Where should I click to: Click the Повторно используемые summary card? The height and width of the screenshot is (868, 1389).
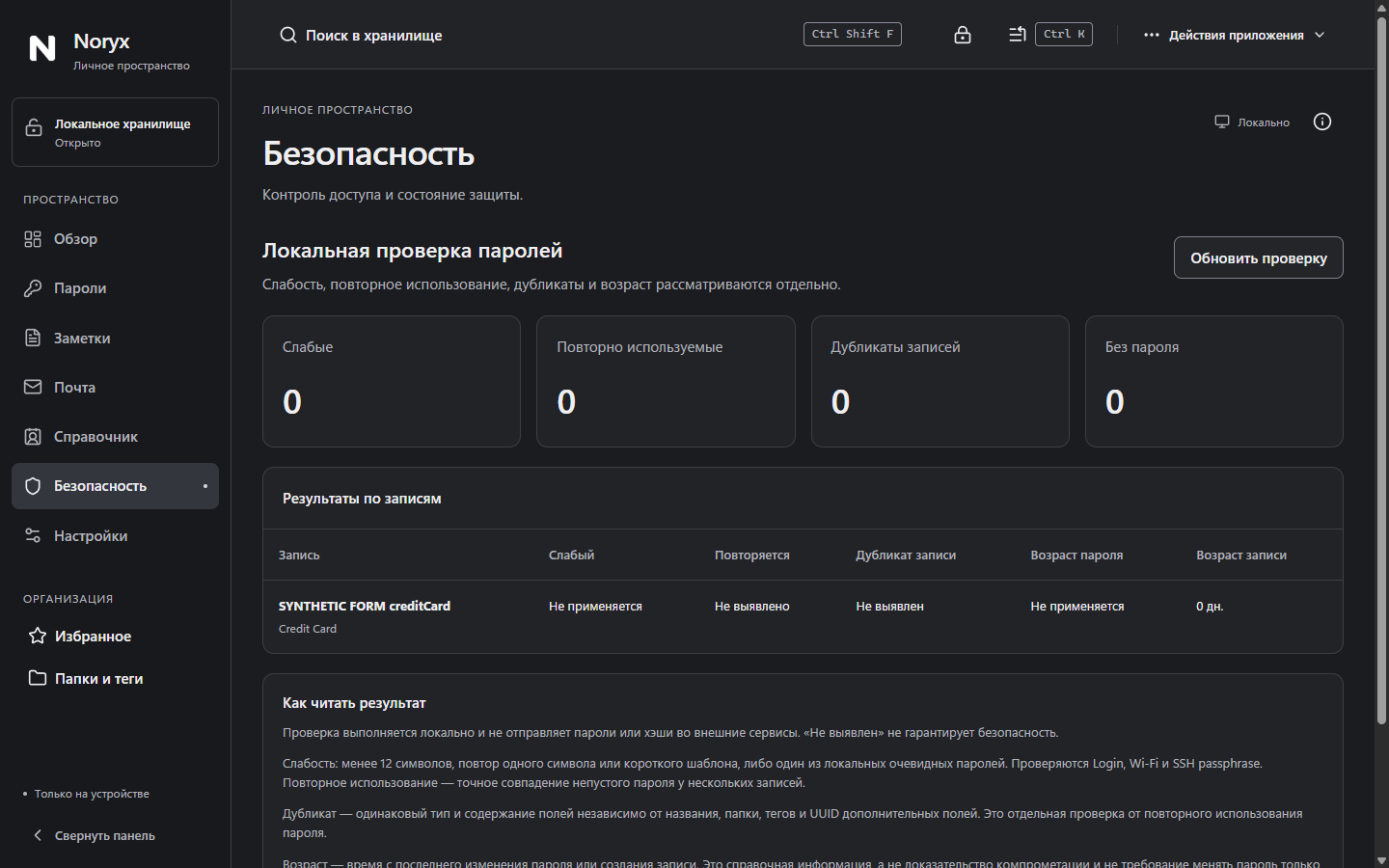click(x=666, y=381)
